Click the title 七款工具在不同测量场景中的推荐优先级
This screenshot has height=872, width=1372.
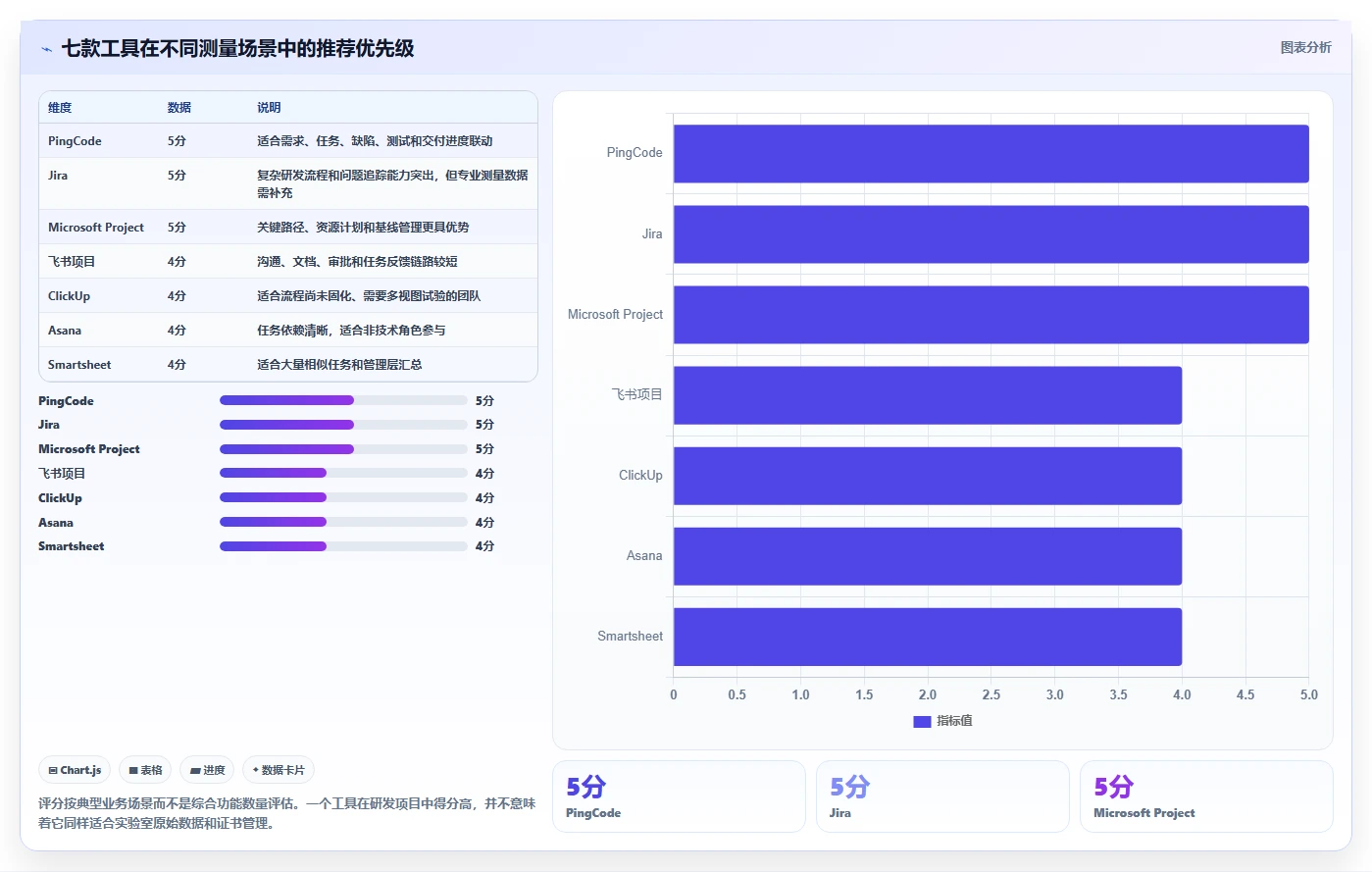tap(238, 48)
